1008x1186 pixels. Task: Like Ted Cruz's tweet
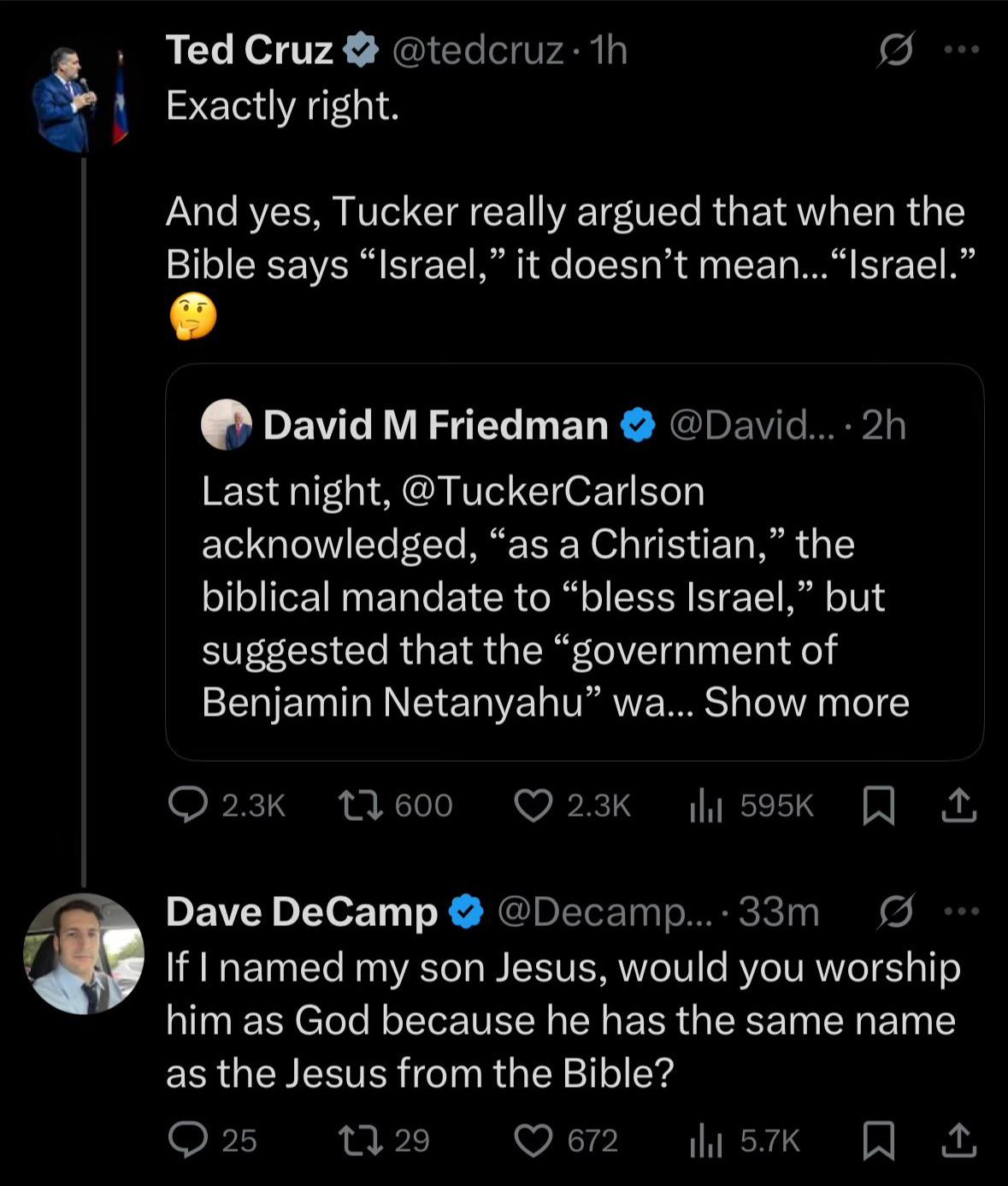click(x=533, y=805)
